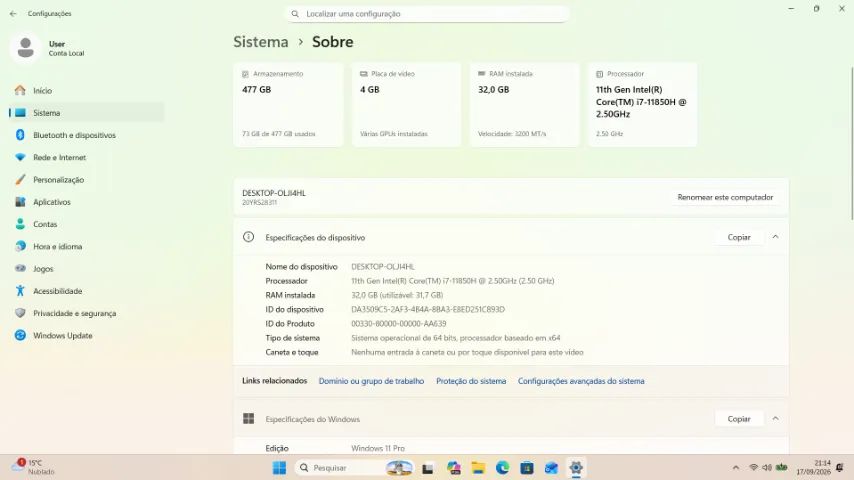Click the Windows logo beside Especificações do Windows
Image resolution: width=854 pixels, height=480 pixels.
tap(248, 418)
